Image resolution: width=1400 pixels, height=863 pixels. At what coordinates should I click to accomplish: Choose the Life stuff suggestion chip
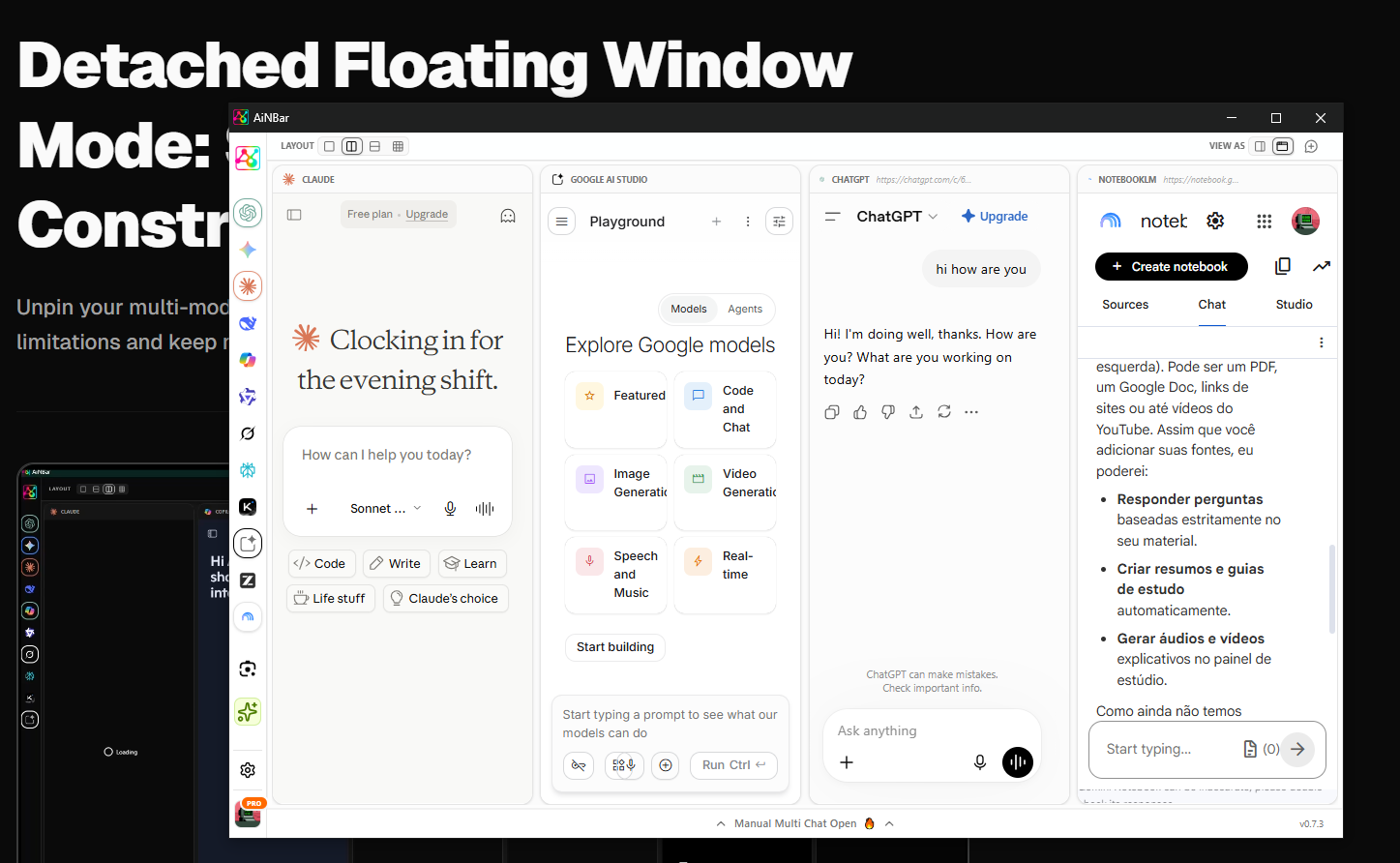pos(331,598)
